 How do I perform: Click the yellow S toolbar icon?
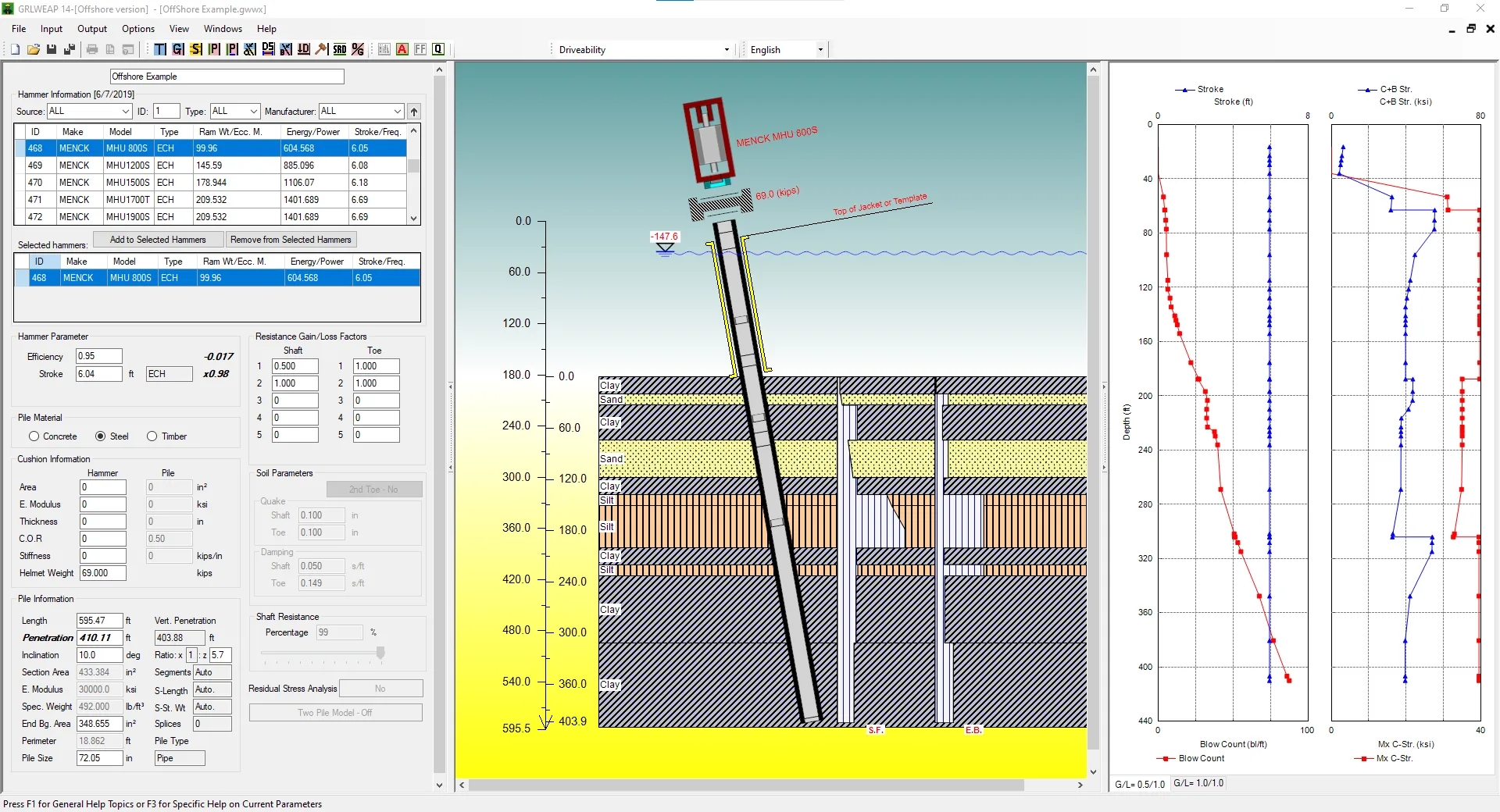(196, 49)
